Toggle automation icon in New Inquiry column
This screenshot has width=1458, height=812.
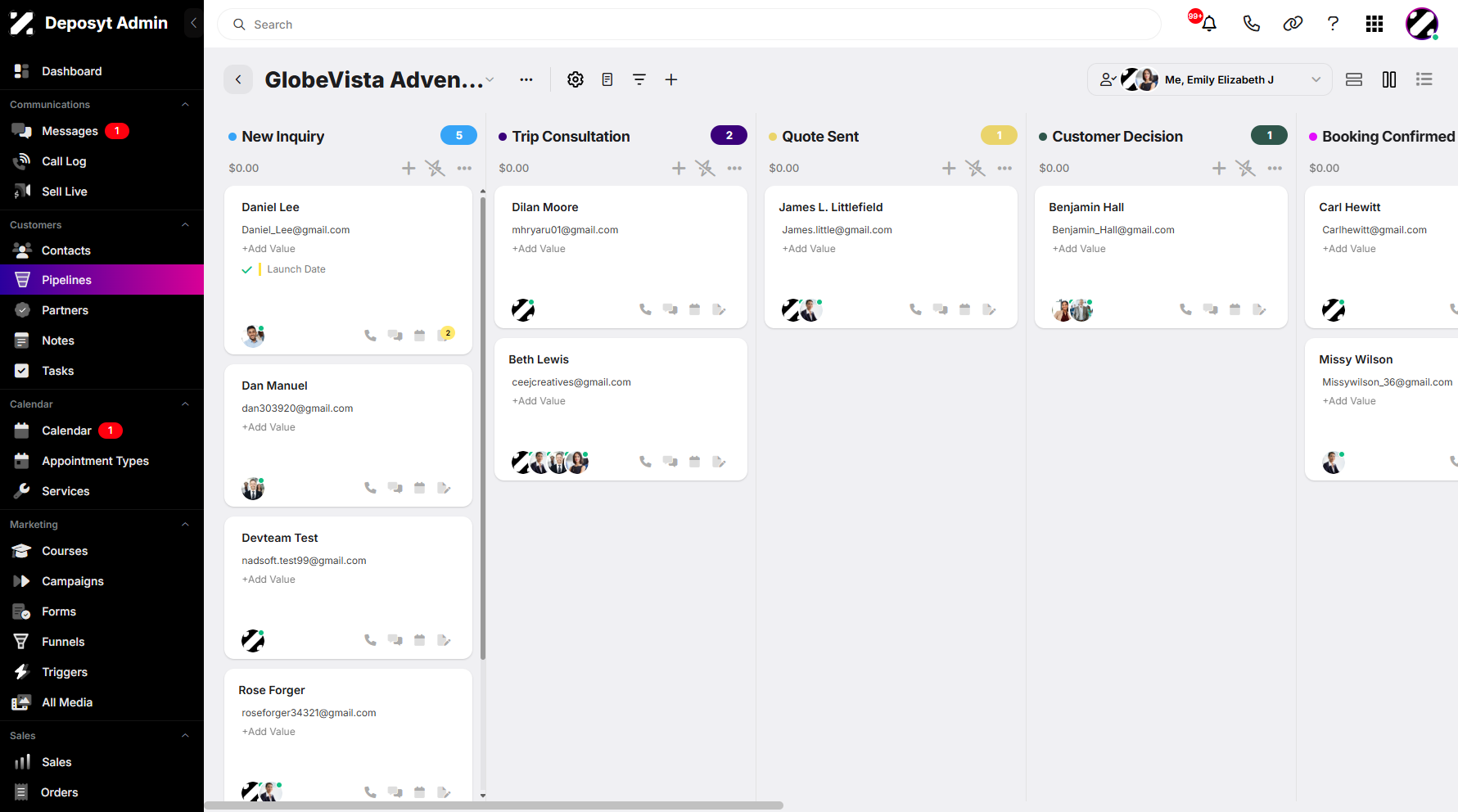click(x=435, y=168)
